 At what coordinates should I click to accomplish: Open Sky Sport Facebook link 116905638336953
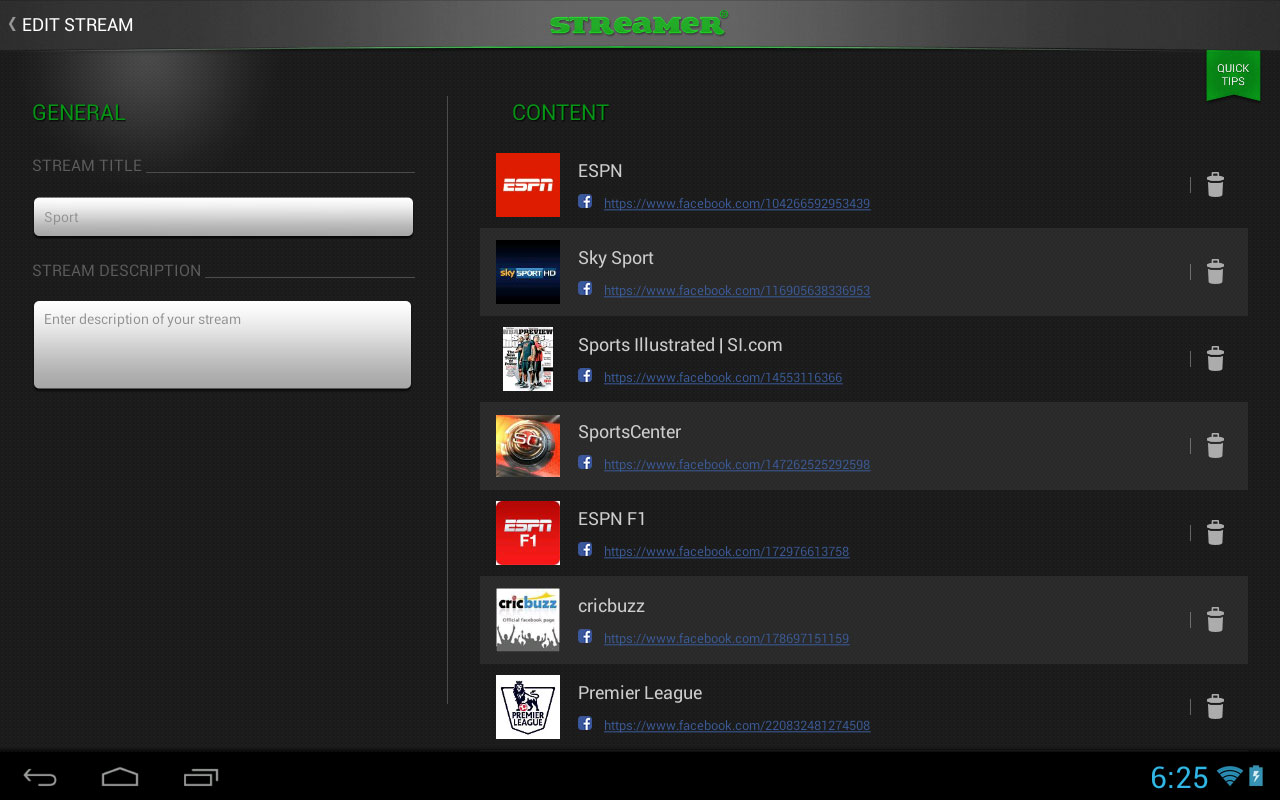tap(737, 291)
